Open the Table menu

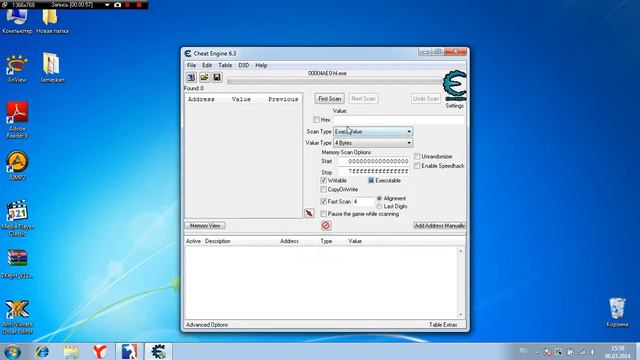click(x=225, y=65)
